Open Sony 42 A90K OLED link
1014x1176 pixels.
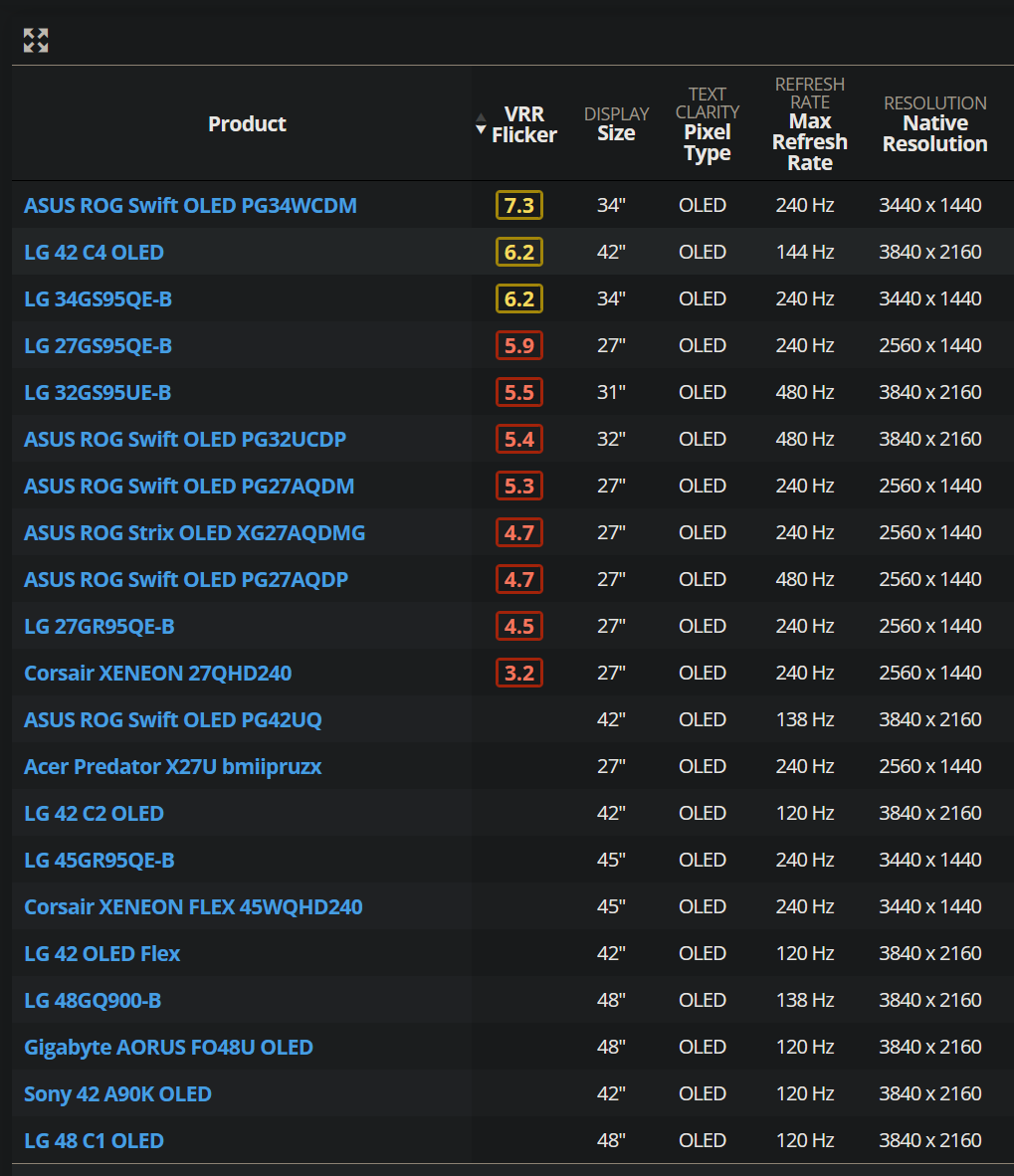tap(117, 1094)
